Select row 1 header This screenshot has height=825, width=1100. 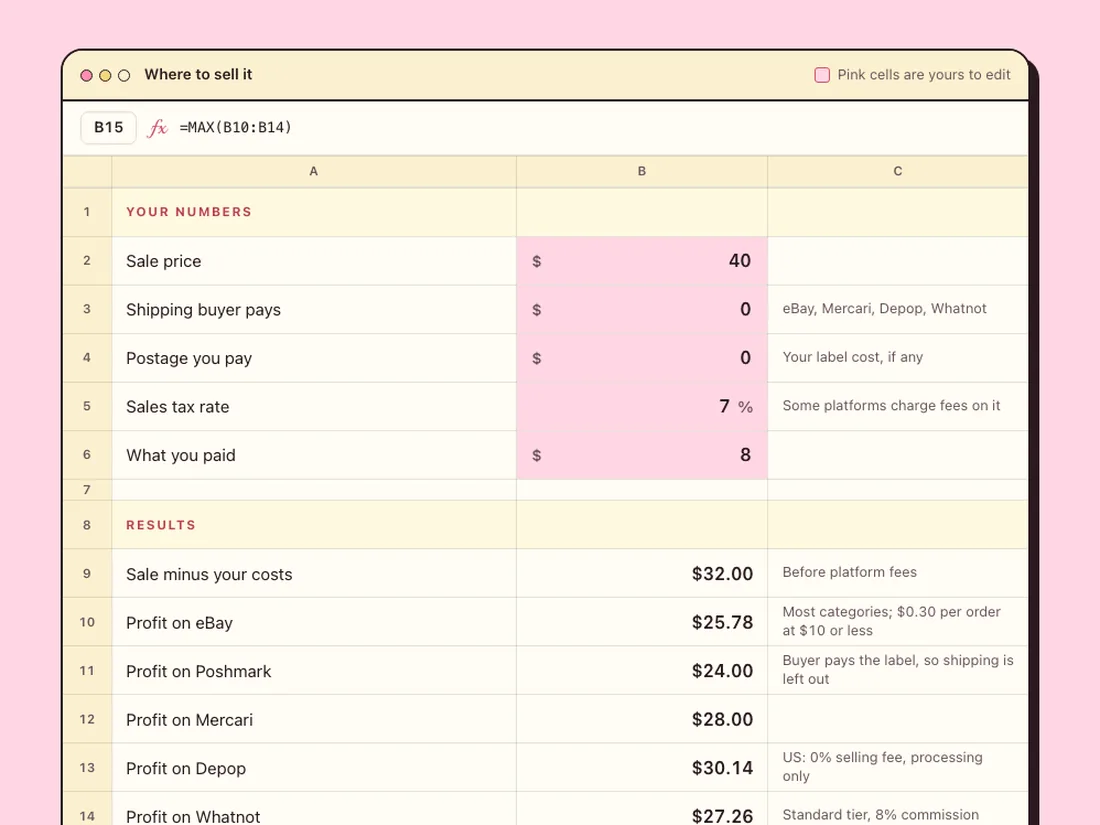pyautogui.click(x=87, y=212)
